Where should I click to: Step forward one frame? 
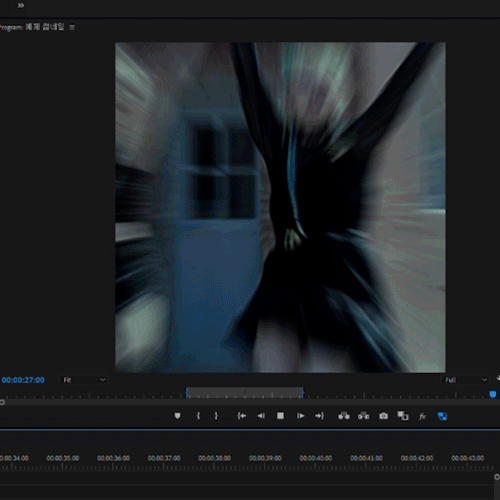tap(300, 416)
